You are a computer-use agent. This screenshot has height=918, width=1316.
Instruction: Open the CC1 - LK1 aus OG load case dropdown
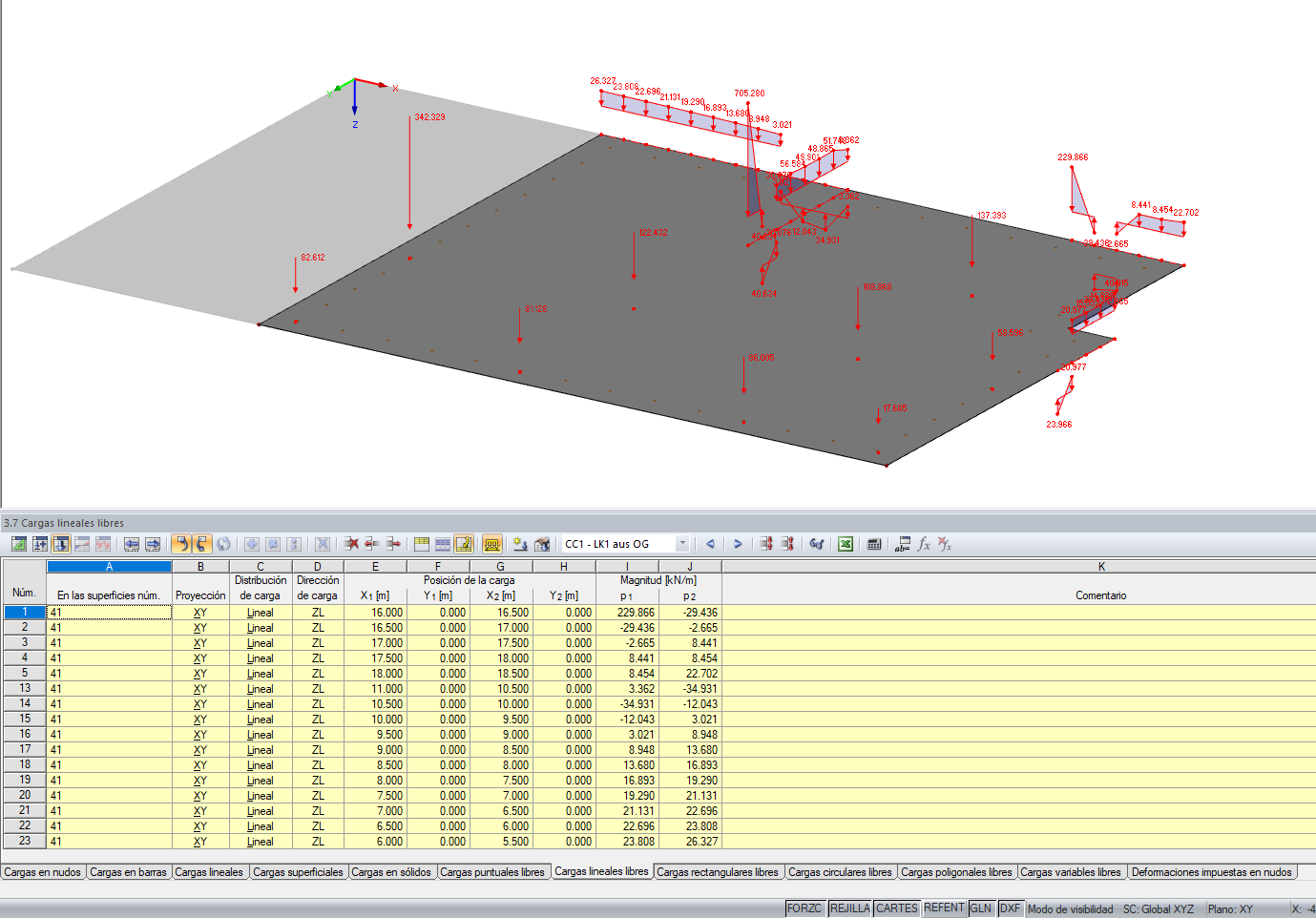coord(682,544)
